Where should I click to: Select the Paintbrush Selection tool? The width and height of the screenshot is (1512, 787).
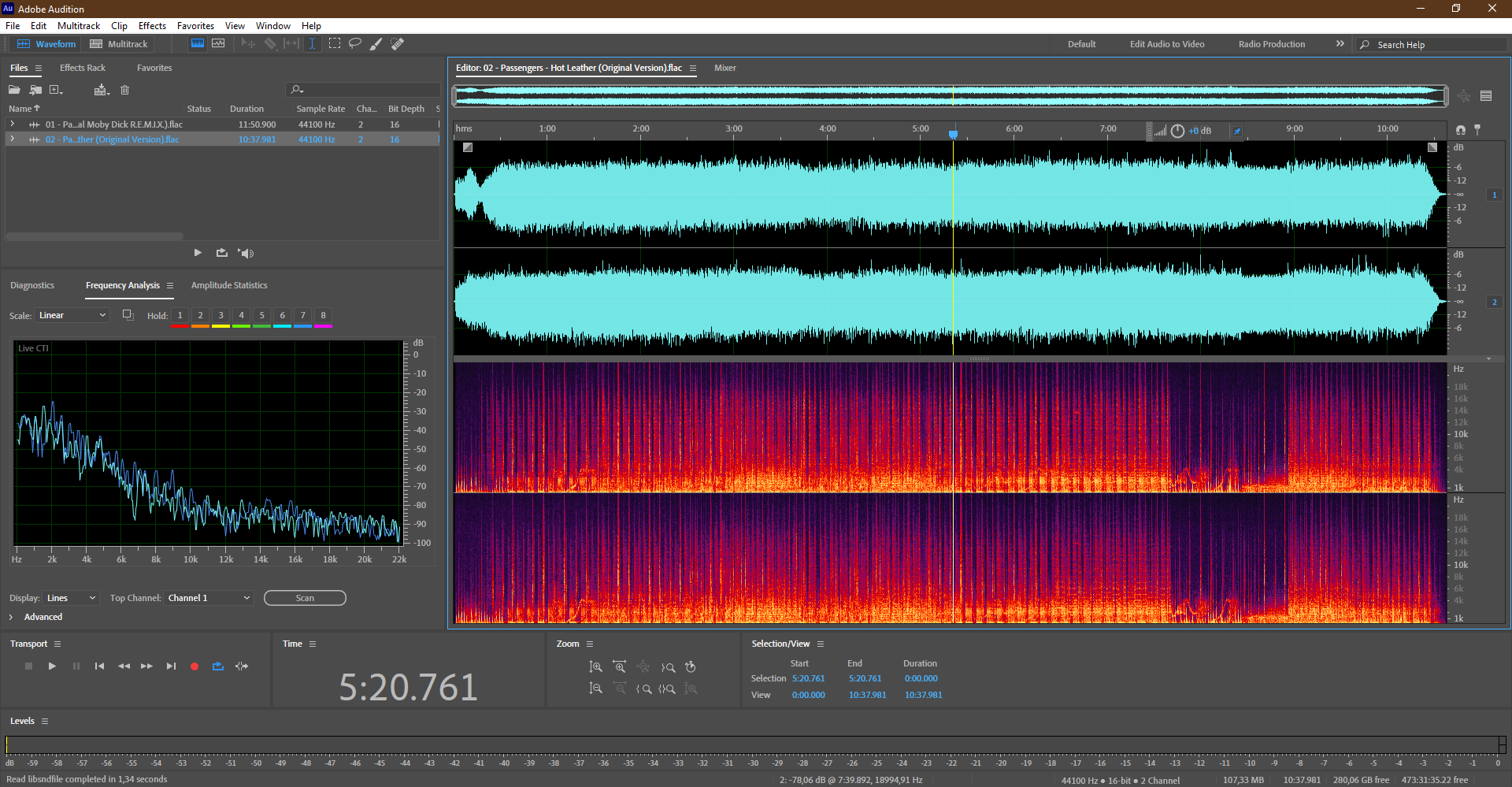(376, 43)
